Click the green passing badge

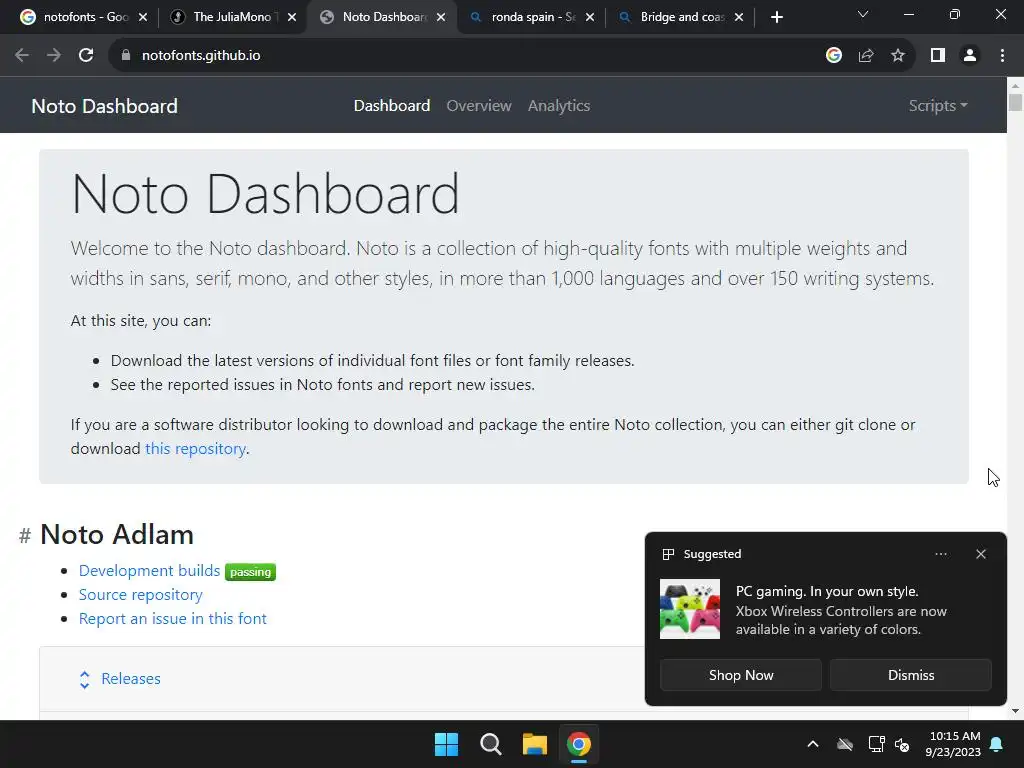pos(250,572)
